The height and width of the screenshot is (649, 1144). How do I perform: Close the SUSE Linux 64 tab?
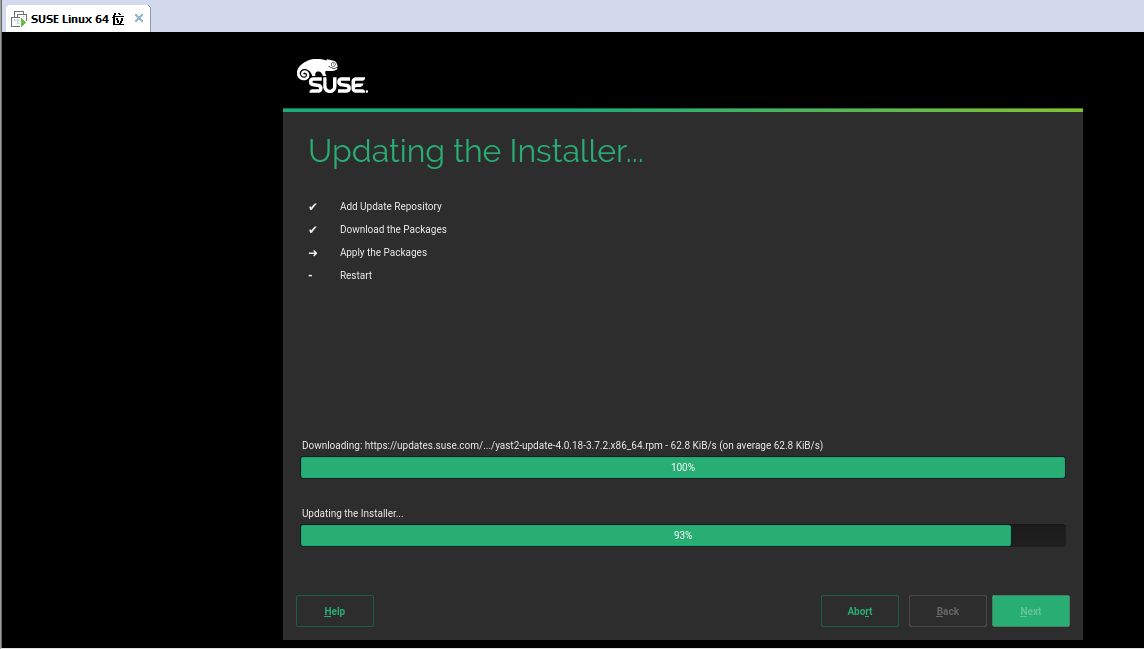(x=139, y=18)
